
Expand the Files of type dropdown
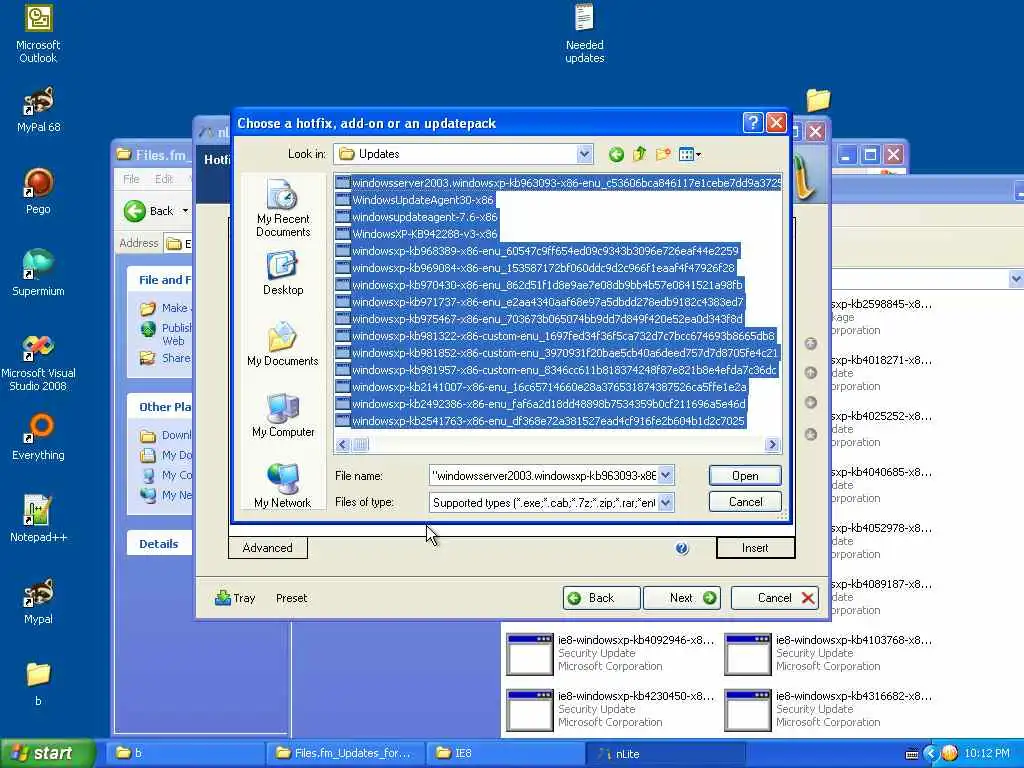pyautogui.click(x=665, y=502)
